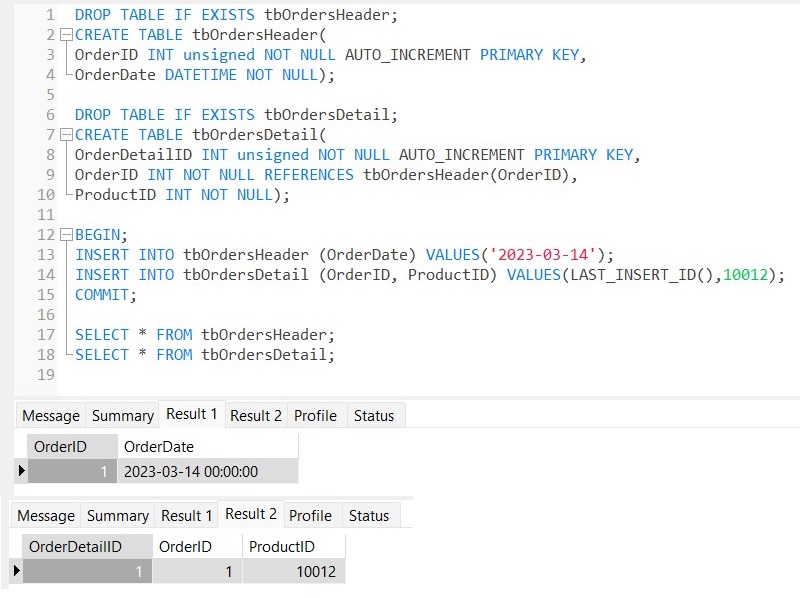Open the Status tab in upper results panel

[x=375, y=415]
